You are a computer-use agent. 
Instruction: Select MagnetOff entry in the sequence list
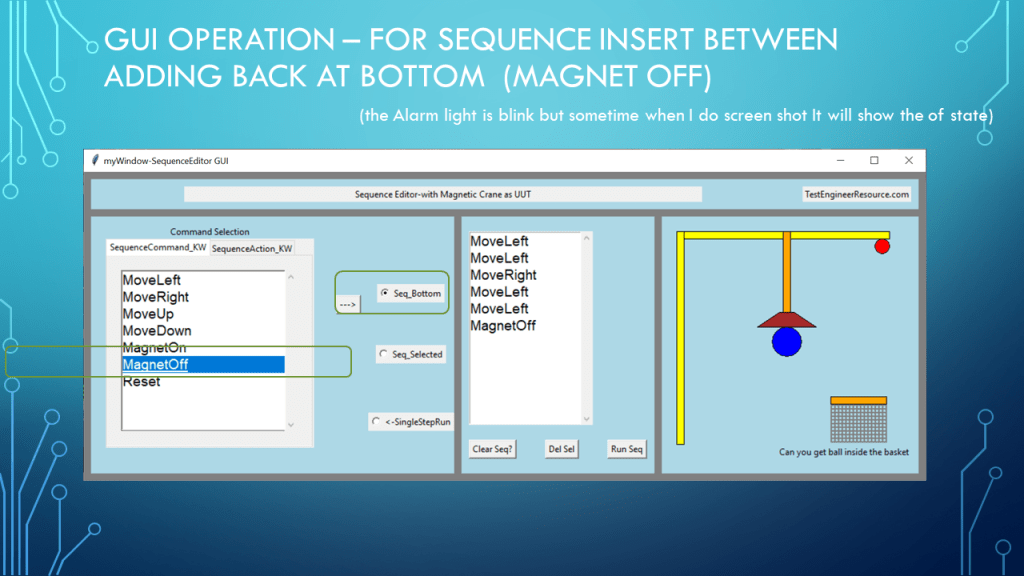click(503, 326)
